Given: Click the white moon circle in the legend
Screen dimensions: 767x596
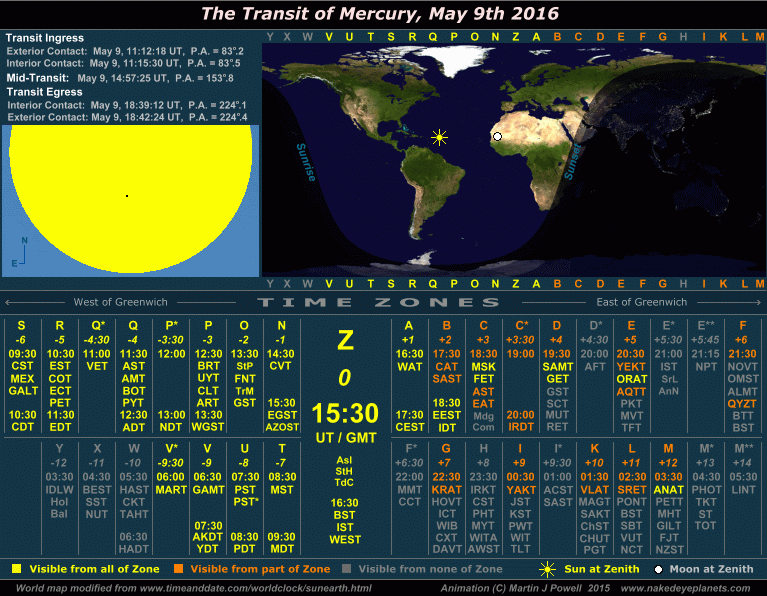Looking at the screenshot, I should [658, 569].
